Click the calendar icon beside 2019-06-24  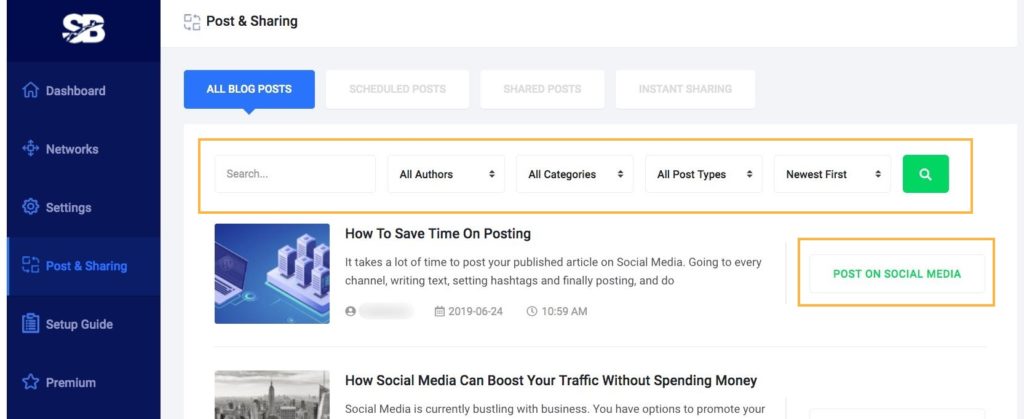[440, 311]
